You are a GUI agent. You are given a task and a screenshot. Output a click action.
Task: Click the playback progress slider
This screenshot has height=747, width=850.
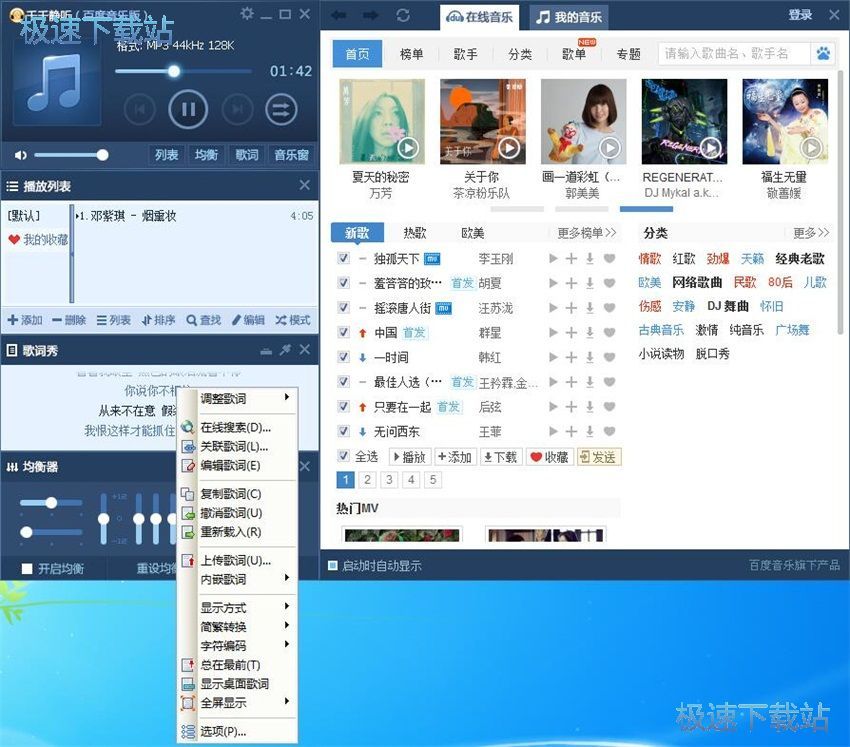(183, 71)
